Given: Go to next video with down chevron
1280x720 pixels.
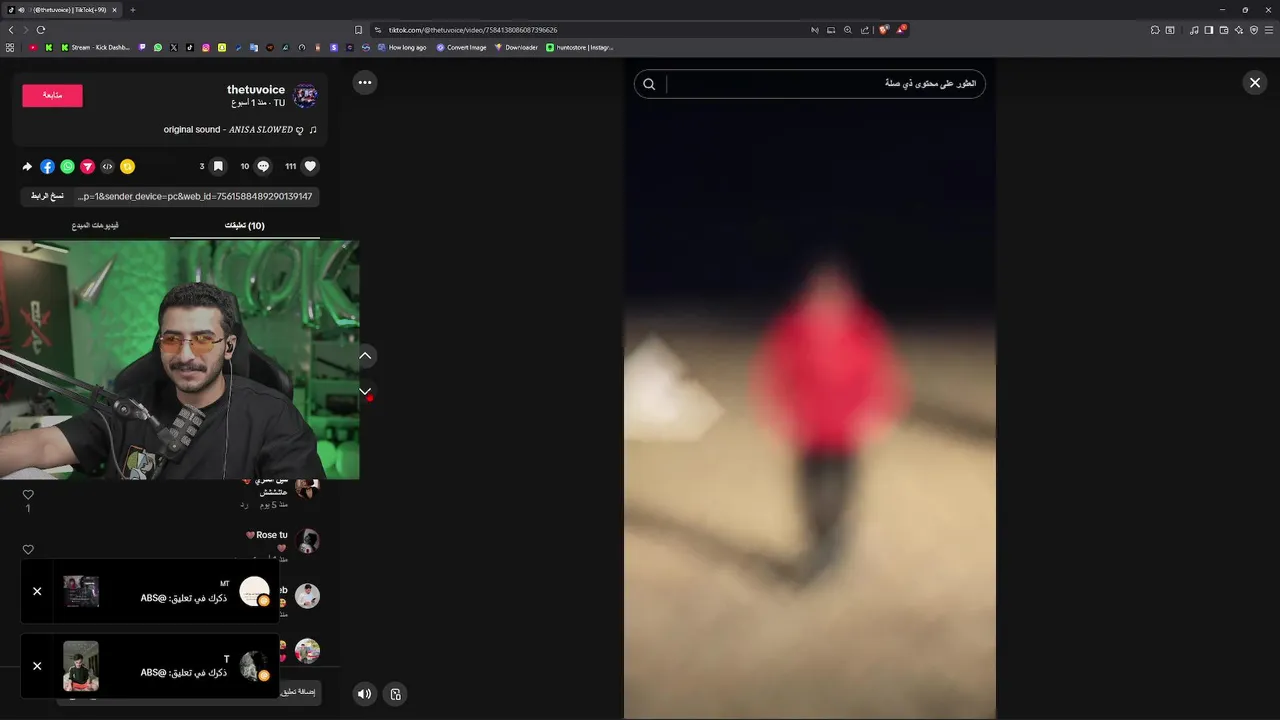Looking at the screenshot, I should [365, 391].
